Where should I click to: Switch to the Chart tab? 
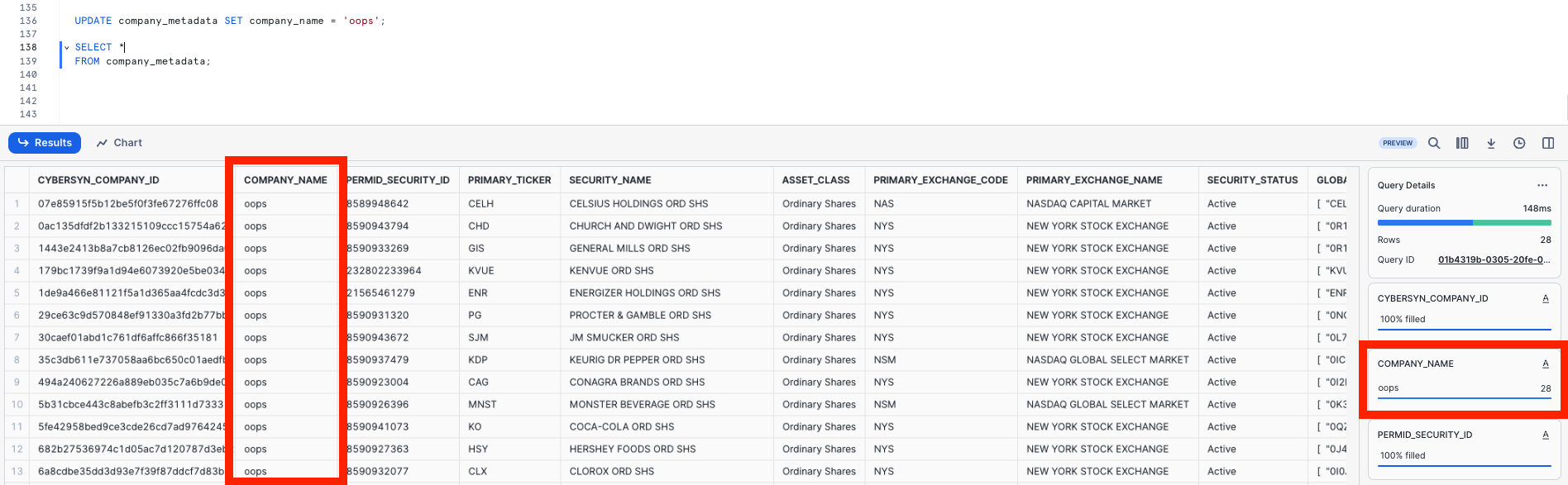click(x=119, y=143)
